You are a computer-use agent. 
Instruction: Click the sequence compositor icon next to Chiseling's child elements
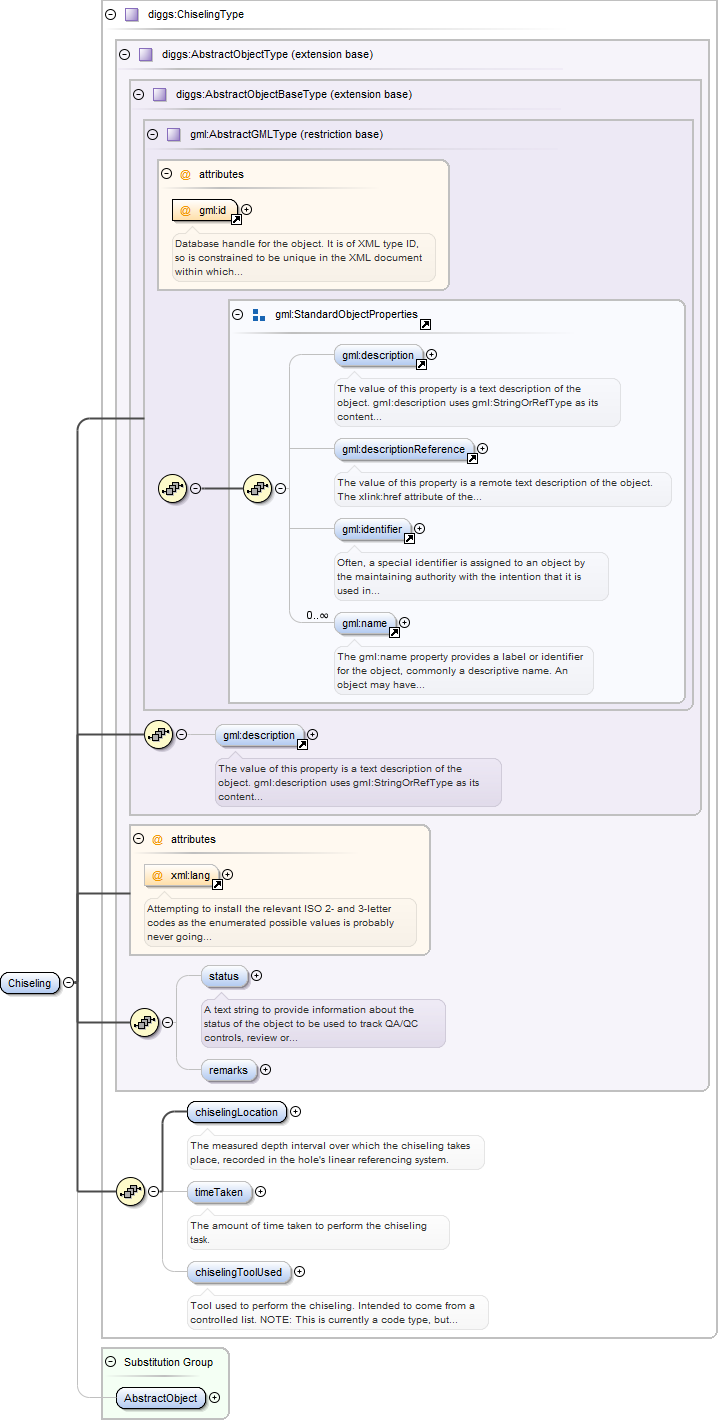pos(131,1191)
